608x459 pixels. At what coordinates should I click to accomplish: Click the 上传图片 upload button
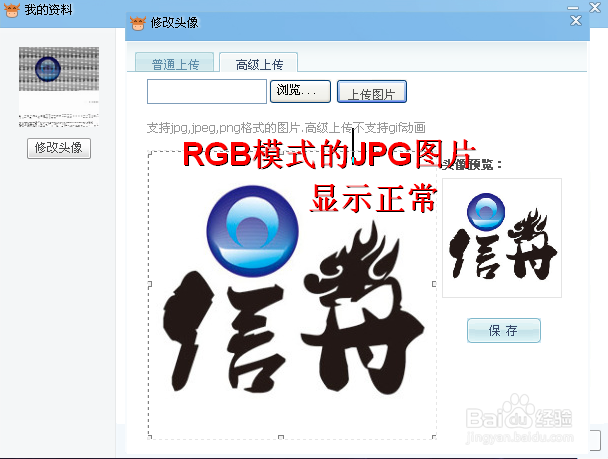372,91
